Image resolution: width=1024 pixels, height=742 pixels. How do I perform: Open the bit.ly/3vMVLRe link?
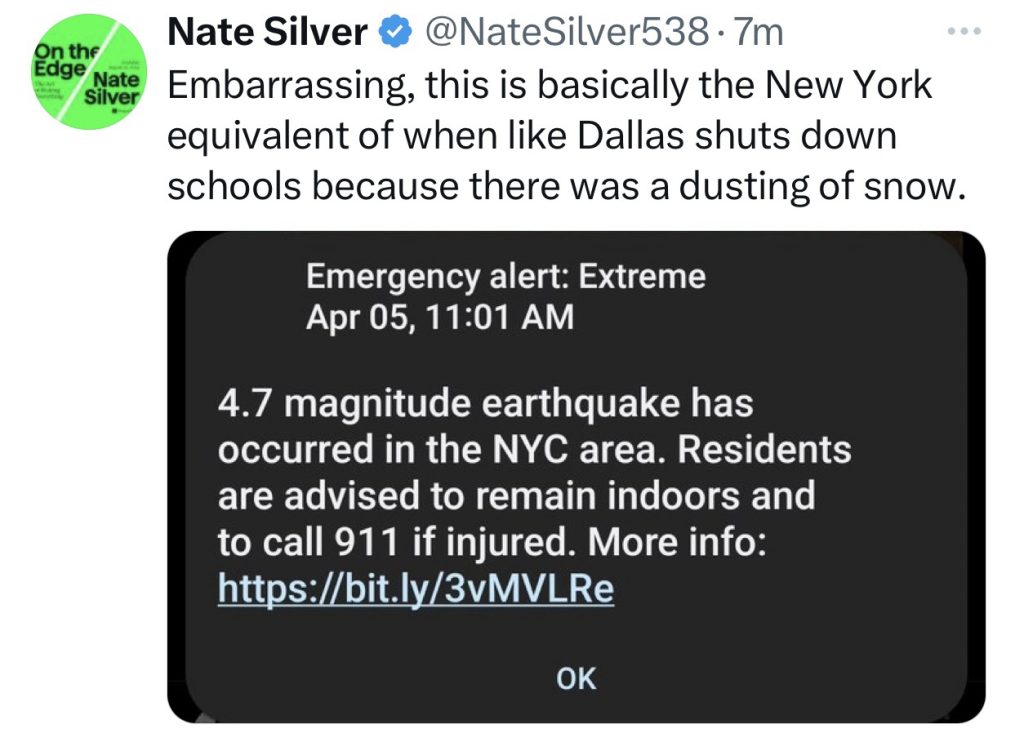(x=415, y=589)
